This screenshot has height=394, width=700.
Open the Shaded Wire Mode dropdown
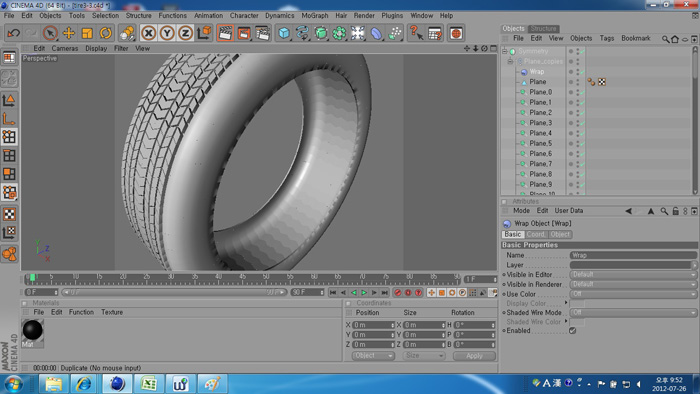coord(633,313)
